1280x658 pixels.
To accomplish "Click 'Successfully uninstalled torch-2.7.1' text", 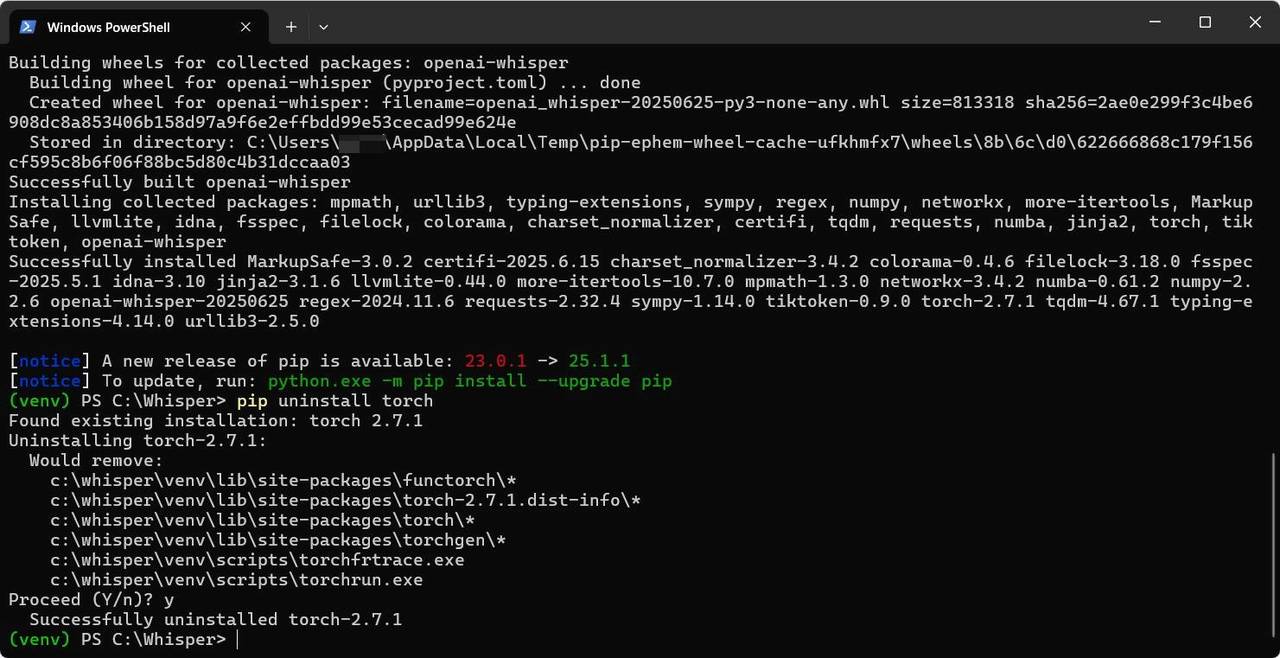I will point(215,620).
